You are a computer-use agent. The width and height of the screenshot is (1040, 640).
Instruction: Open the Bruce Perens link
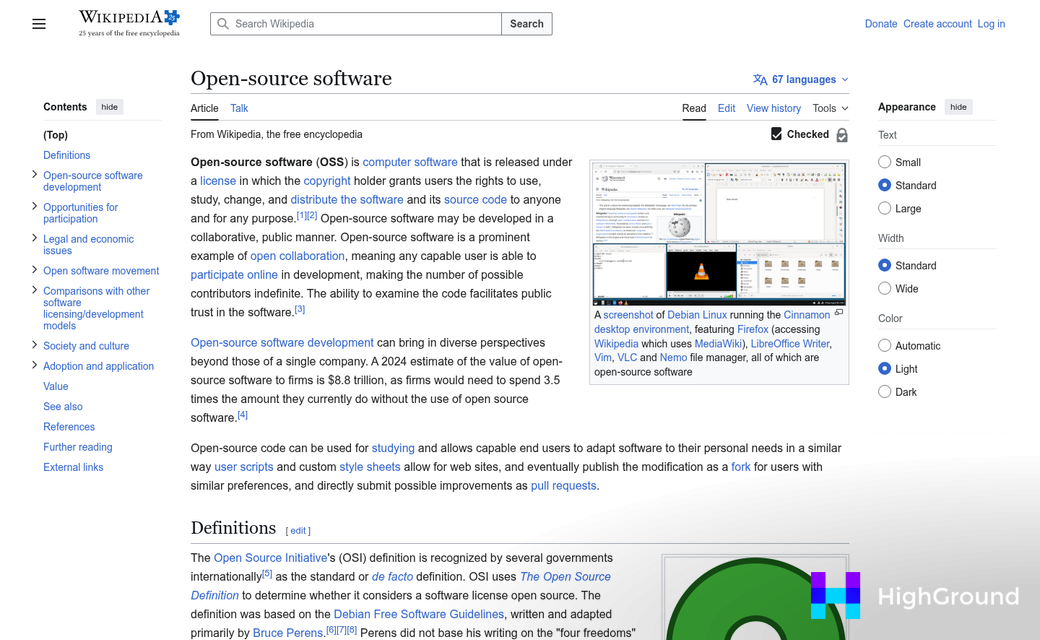[287, 633]
